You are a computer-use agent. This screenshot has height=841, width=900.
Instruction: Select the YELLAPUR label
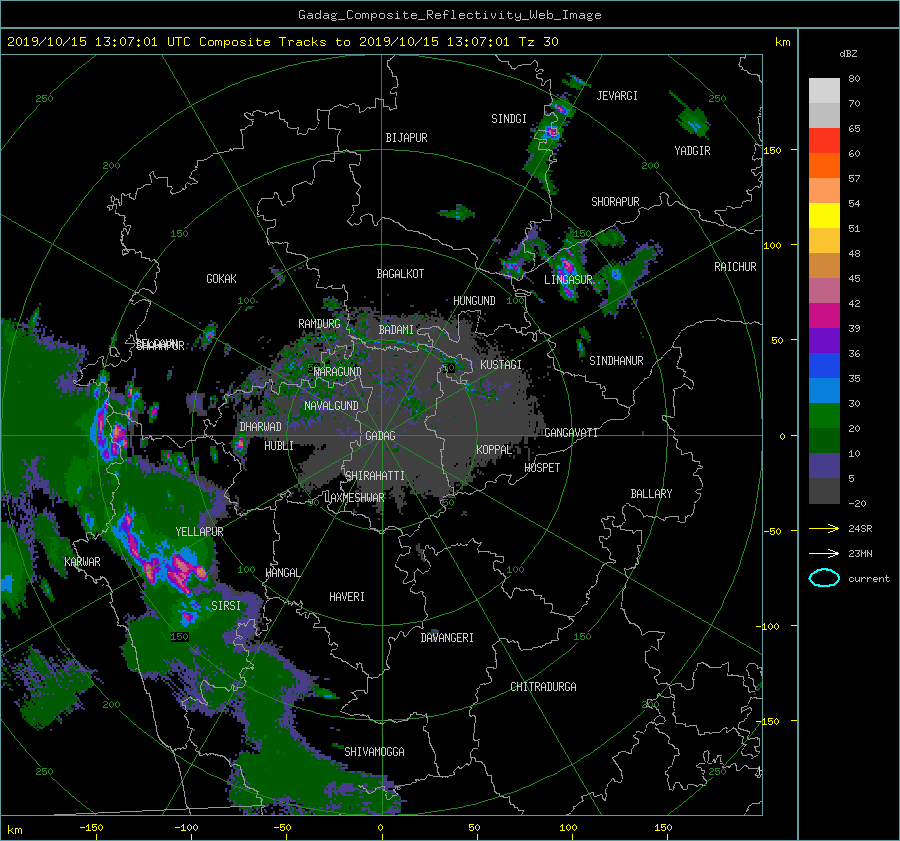pyautogui.click(x=199, y=532)
